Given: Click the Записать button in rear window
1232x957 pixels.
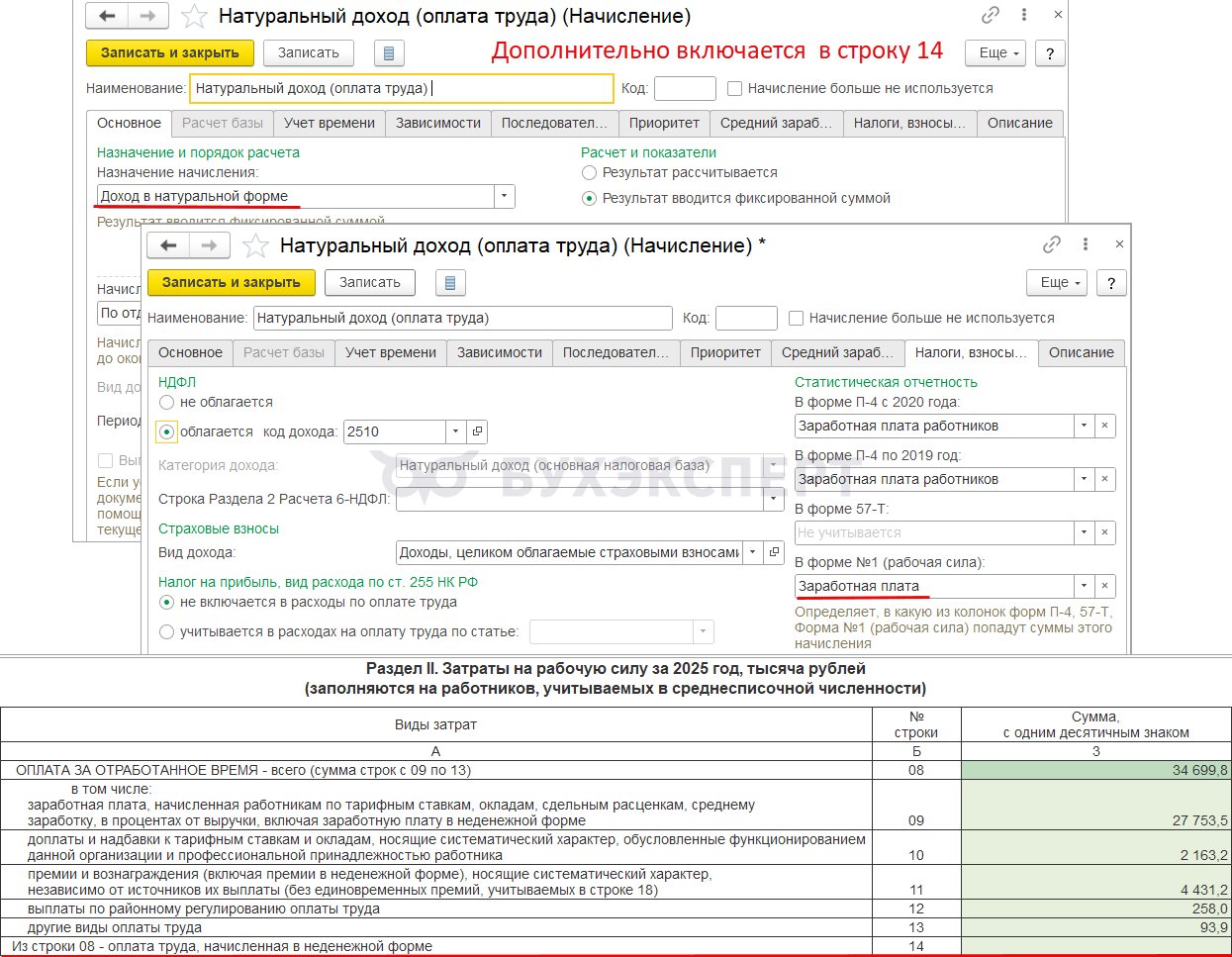Looking at the screenshot, I should click(308, 53).
